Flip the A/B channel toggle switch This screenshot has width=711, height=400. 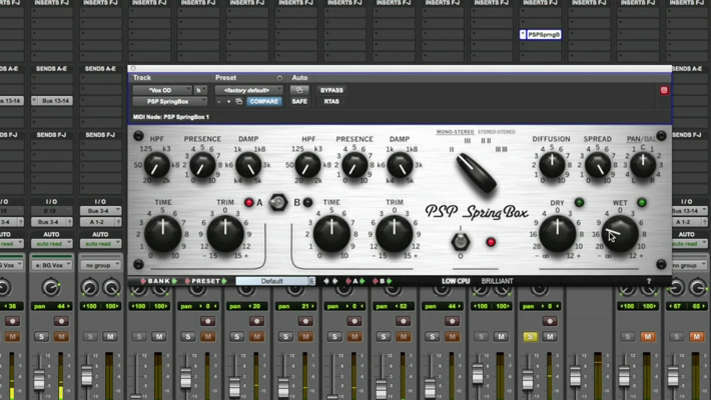tap(278, 202)
